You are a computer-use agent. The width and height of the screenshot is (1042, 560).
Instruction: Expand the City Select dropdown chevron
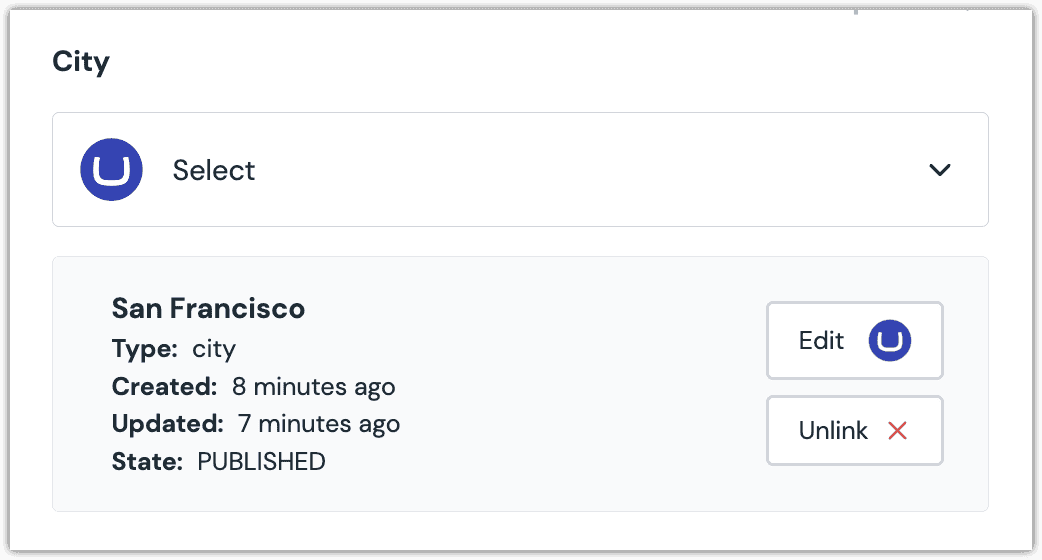[x=940, y=170]
